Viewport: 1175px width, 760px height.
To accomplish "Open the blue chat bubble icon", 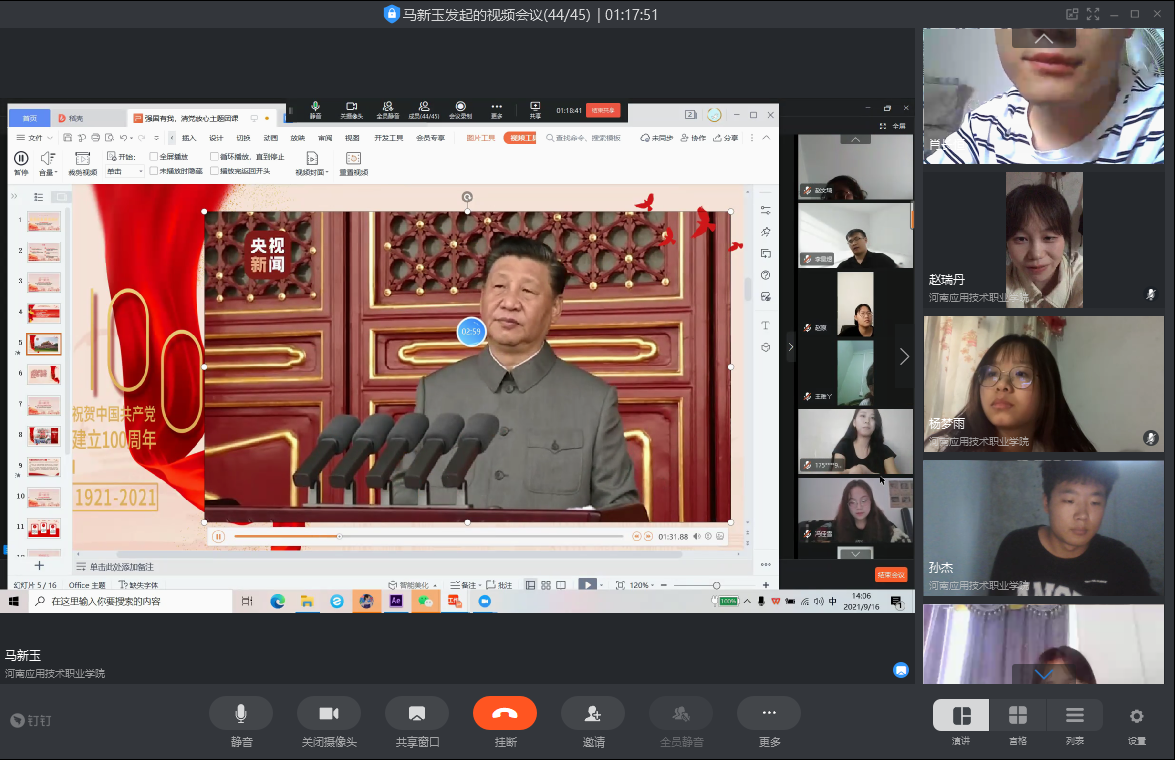I will 901,670.
